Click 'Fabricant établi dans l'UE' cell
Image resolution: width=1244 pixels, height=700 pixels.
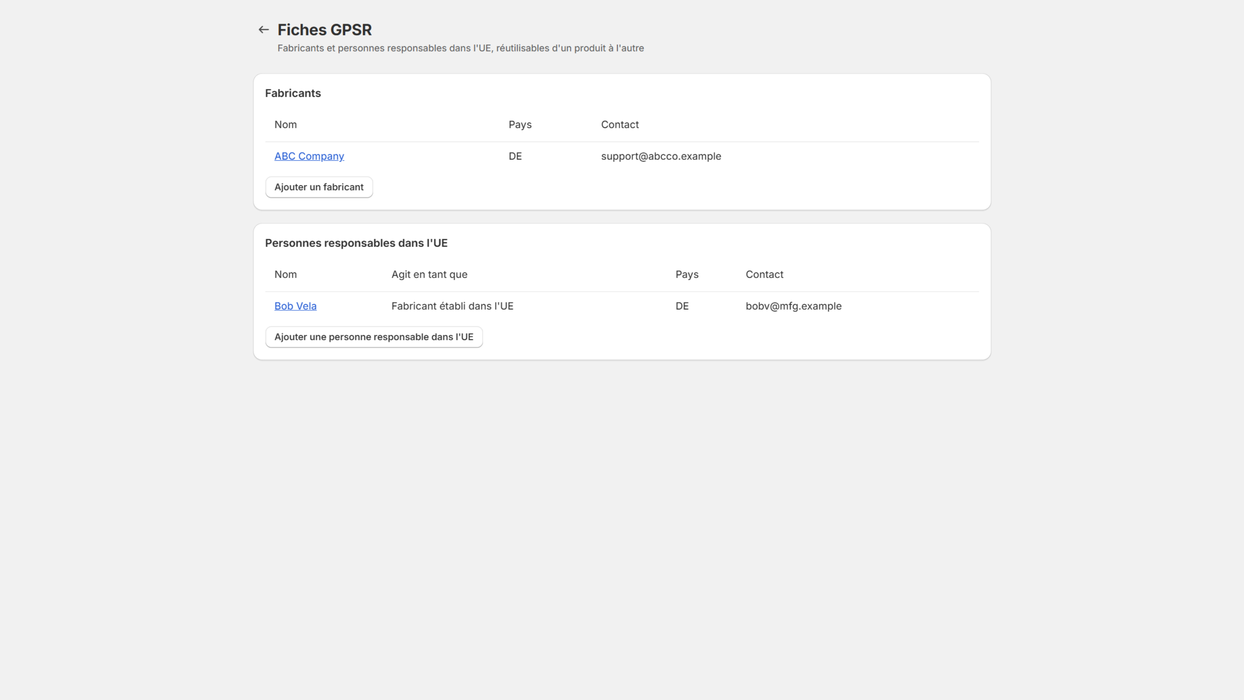point(452,306)
